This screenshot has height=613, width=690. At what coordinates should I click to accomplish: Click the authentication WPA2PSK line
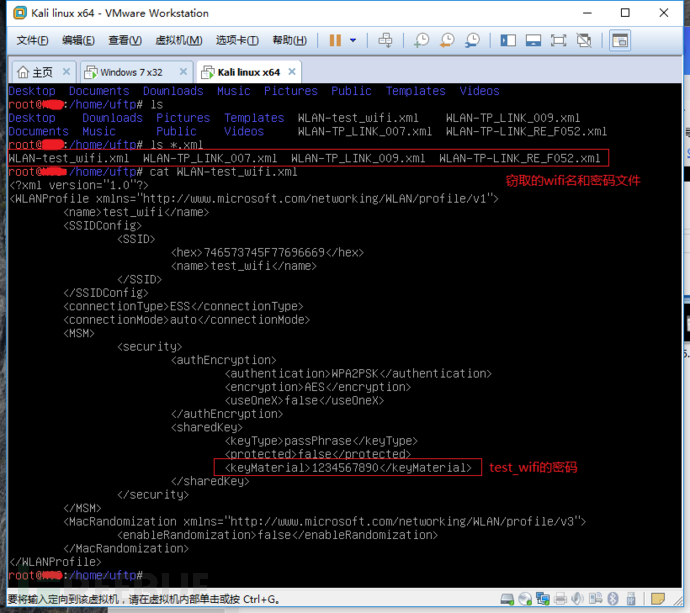[x=358, y=374]
